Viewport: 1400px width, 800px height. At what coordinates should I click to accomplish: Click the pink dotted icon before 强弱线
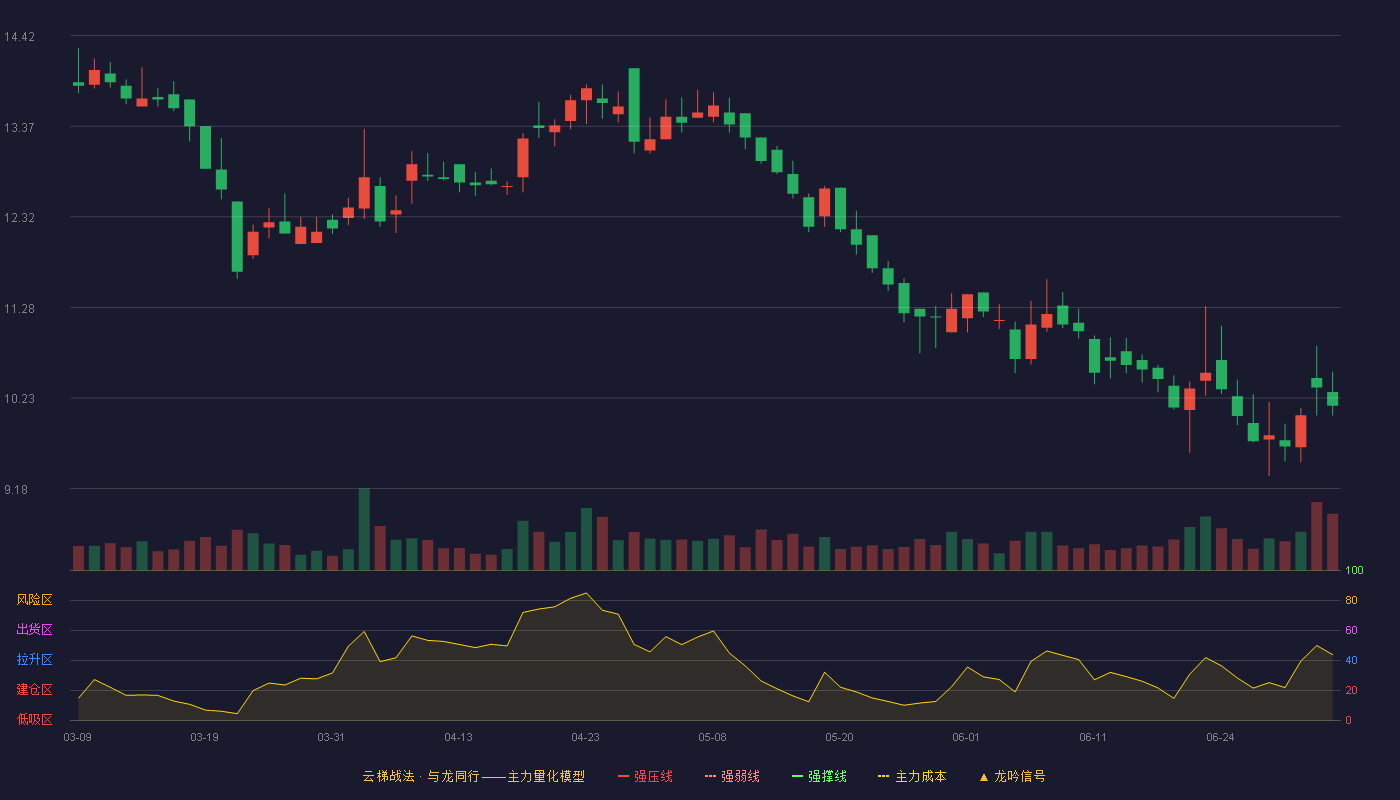point(711,776)
